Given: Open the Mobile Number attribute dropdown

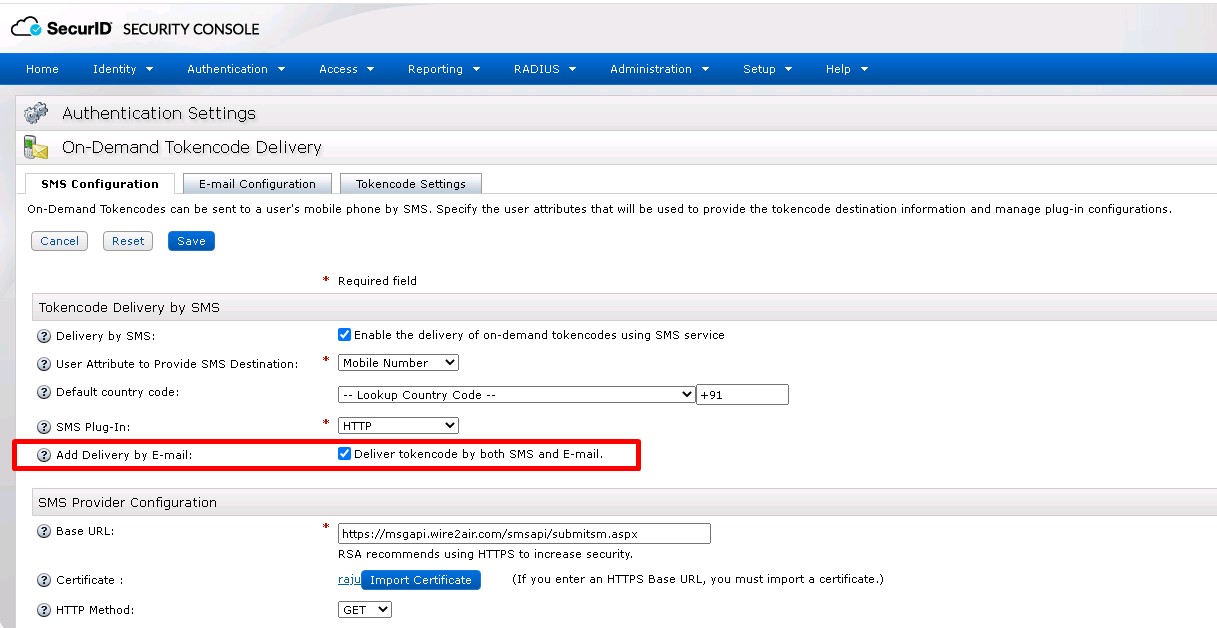Looking at the screenshot, I should coord(398,363).
